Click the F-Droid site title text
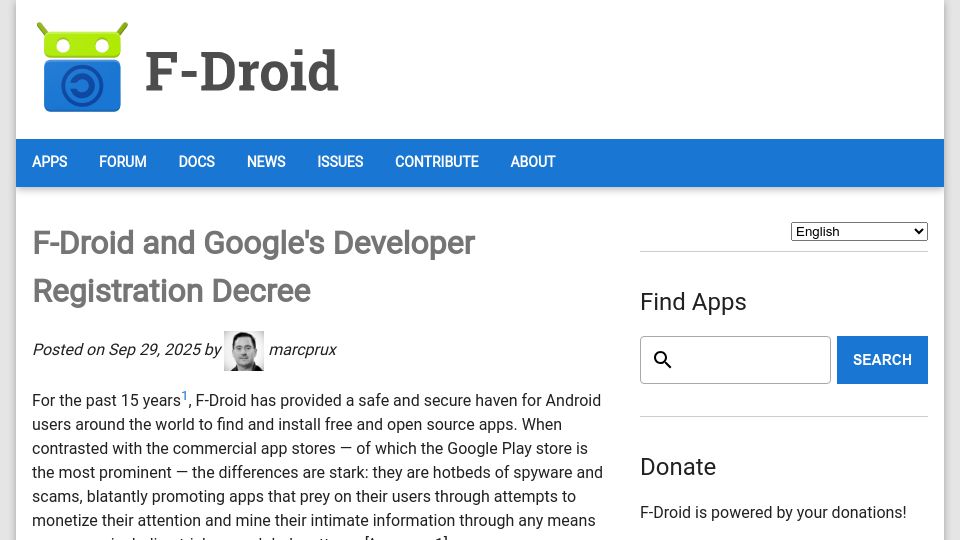This screenshot has height=540, width=960. (242, 72)
